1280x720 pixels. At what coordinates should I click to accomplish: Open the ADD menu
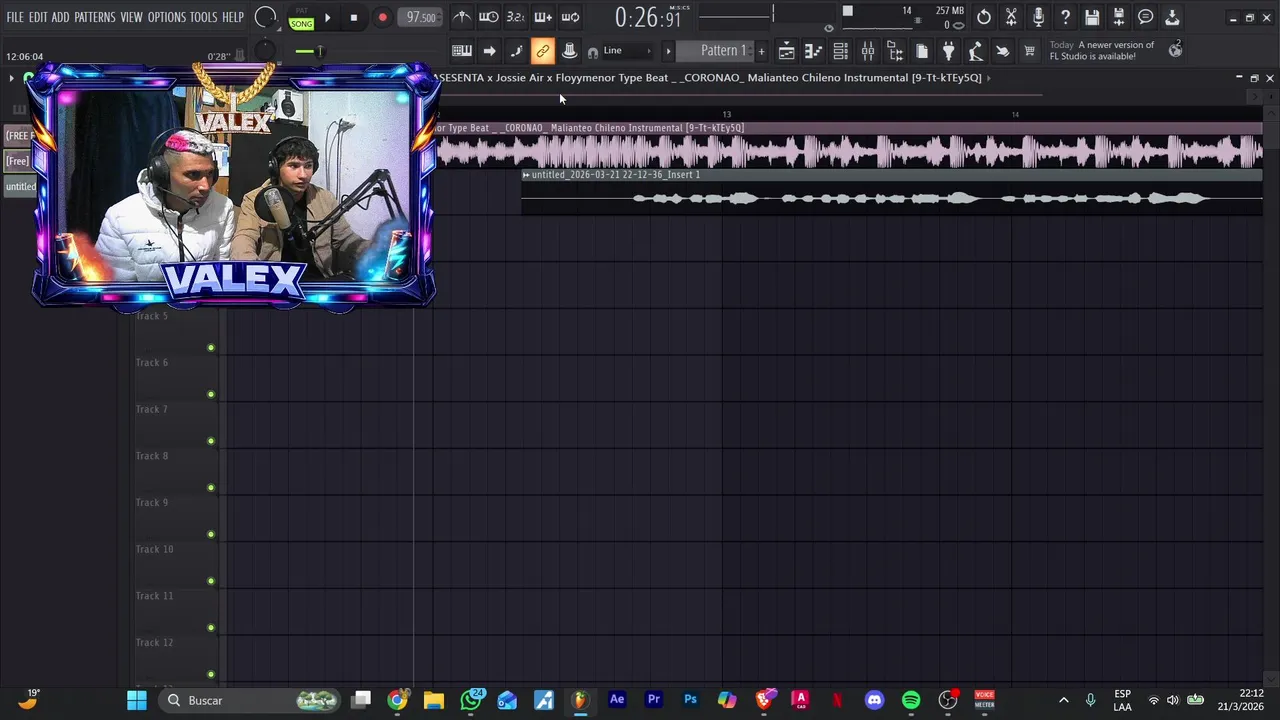(60, 17)
